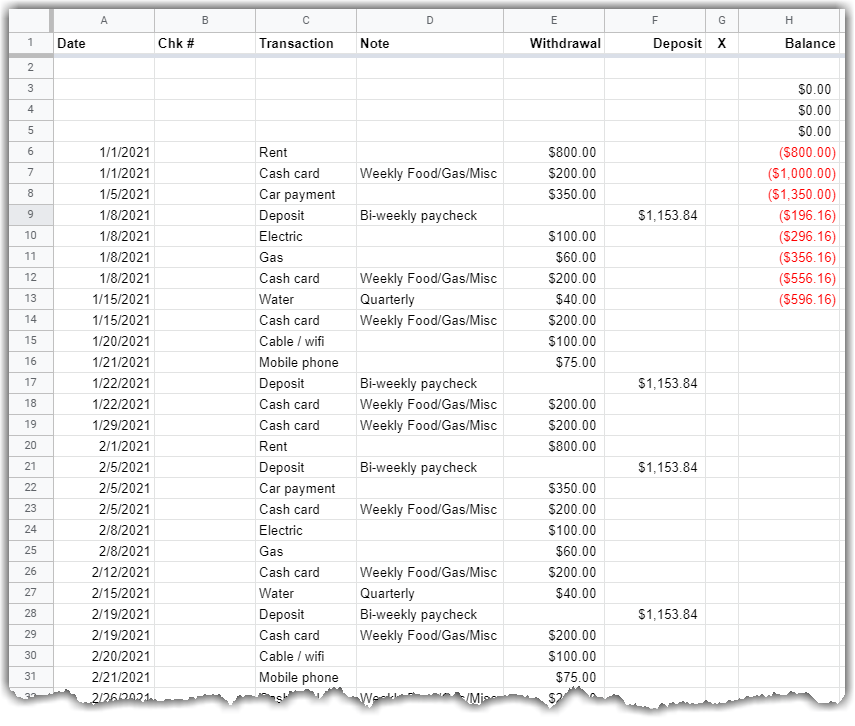
Task: Click the select-all corner box above row 1
Action: coord(29,19)
